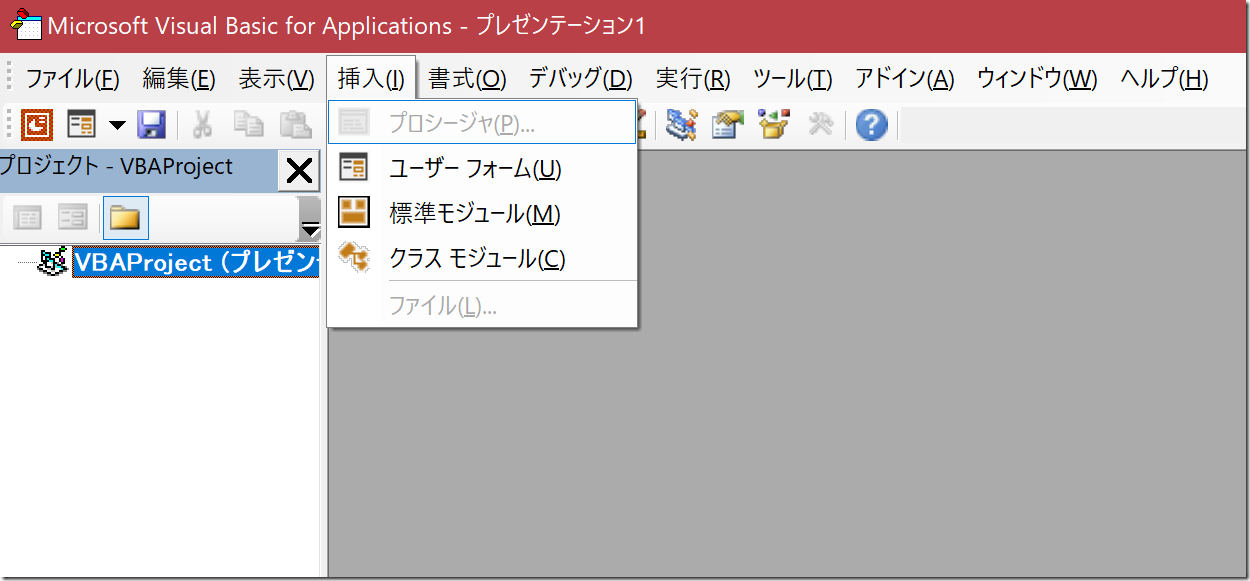This screenshot has width=1250, height=581.
Task: Click the Toolbox wrench icon
Action: (x=821, y=125)
